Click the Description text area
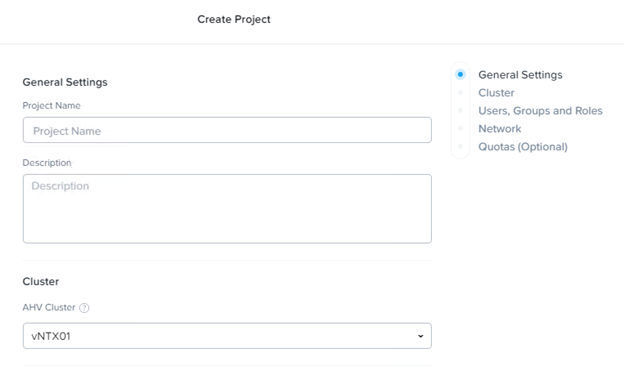The height and width of the screenshot is (366, 624). (227, 209)
